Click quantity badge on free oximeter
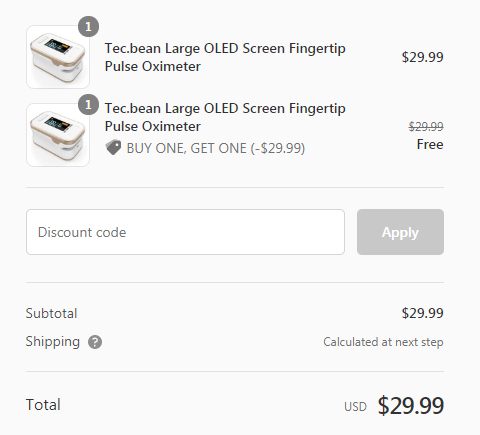This screenshot has width=480, height=435. tap(88, 105)
